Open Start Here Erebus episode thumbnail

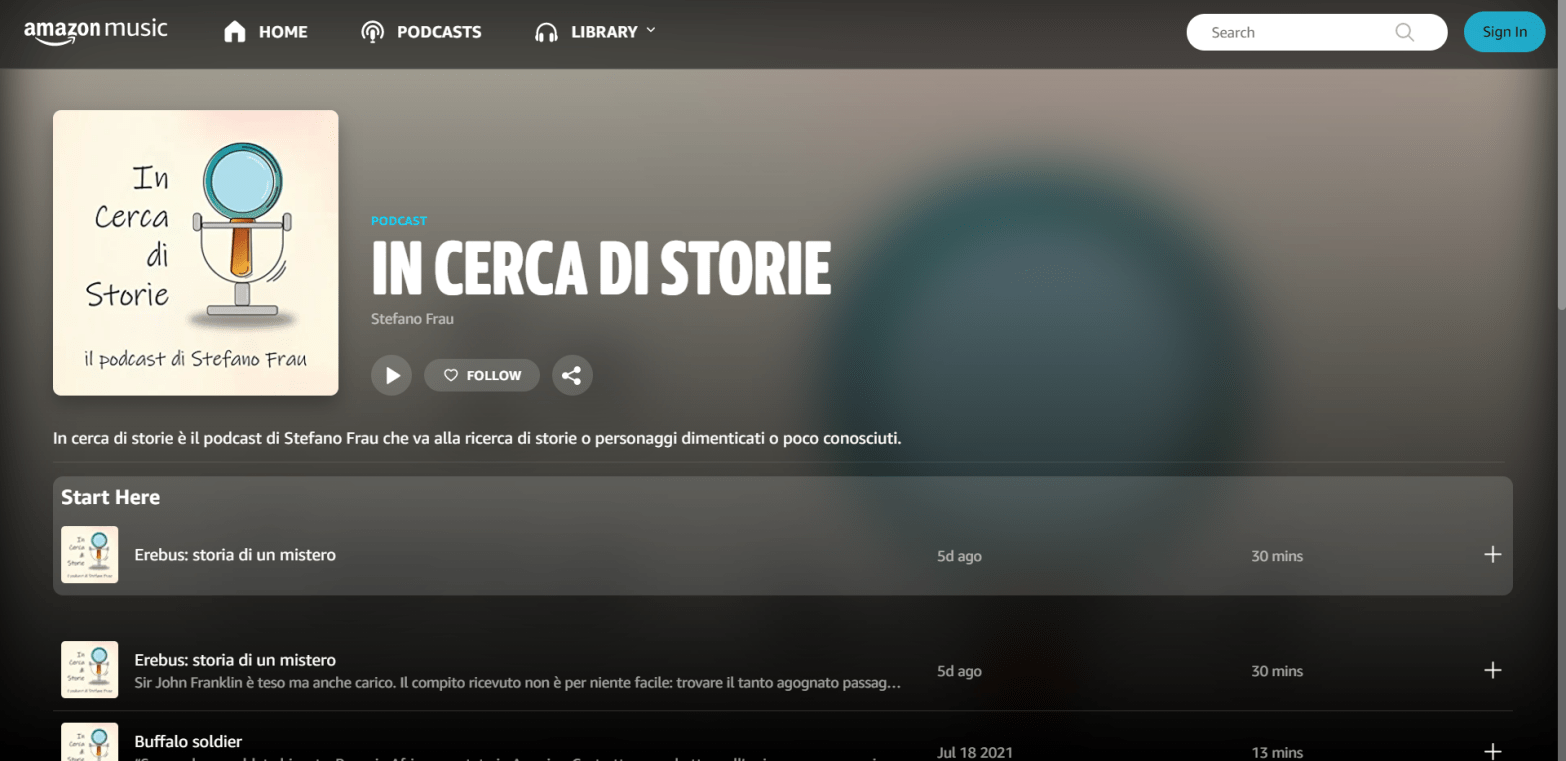89,555
